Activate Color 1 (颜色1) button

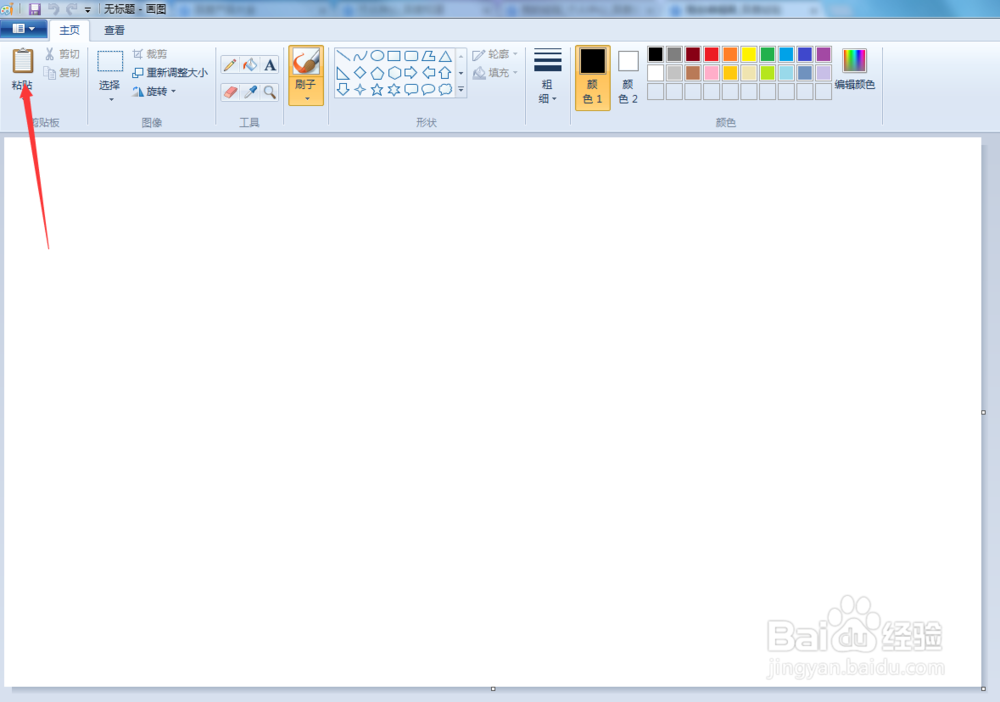(592, 77)
